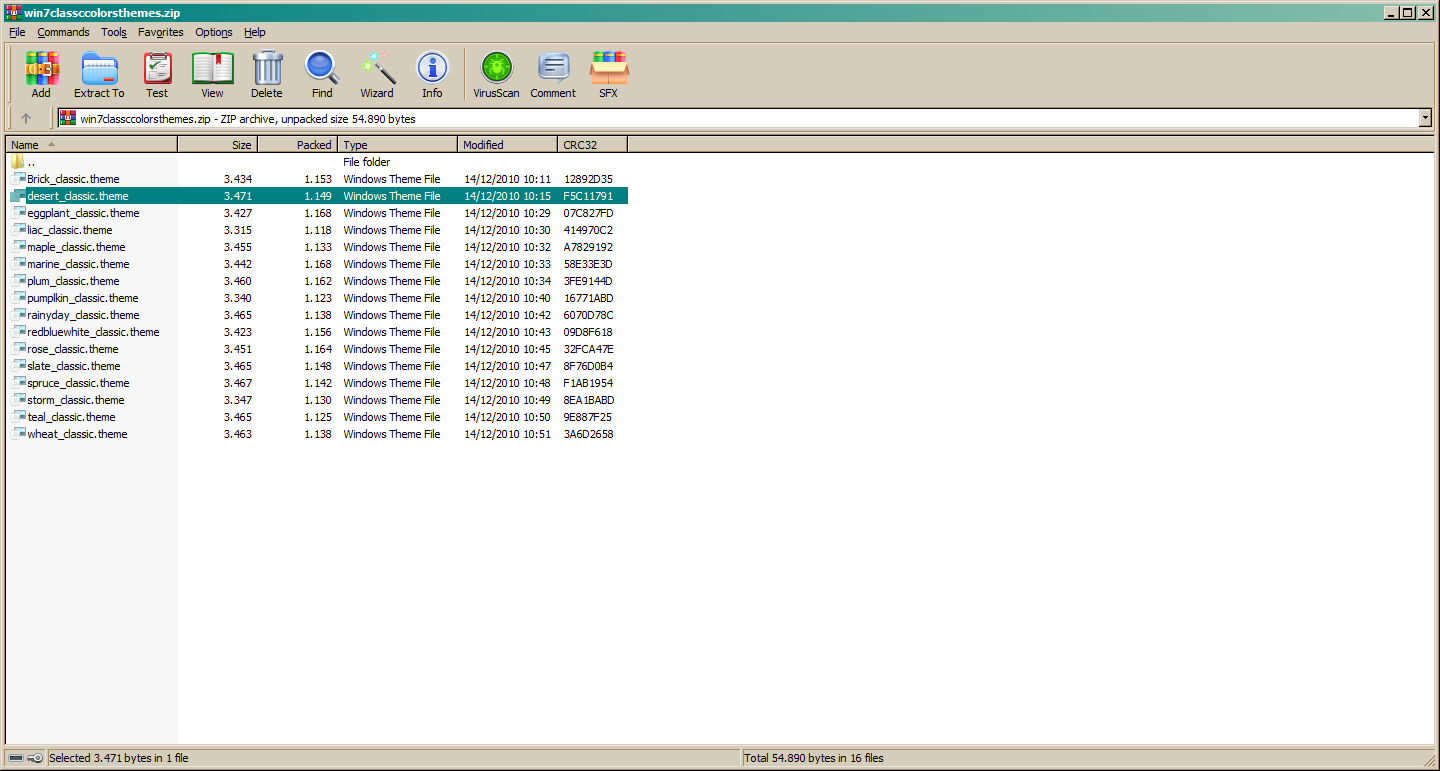Click the file icon of maple_classic.theme
The image size is (1440, 771).
(x=18, y=247)
